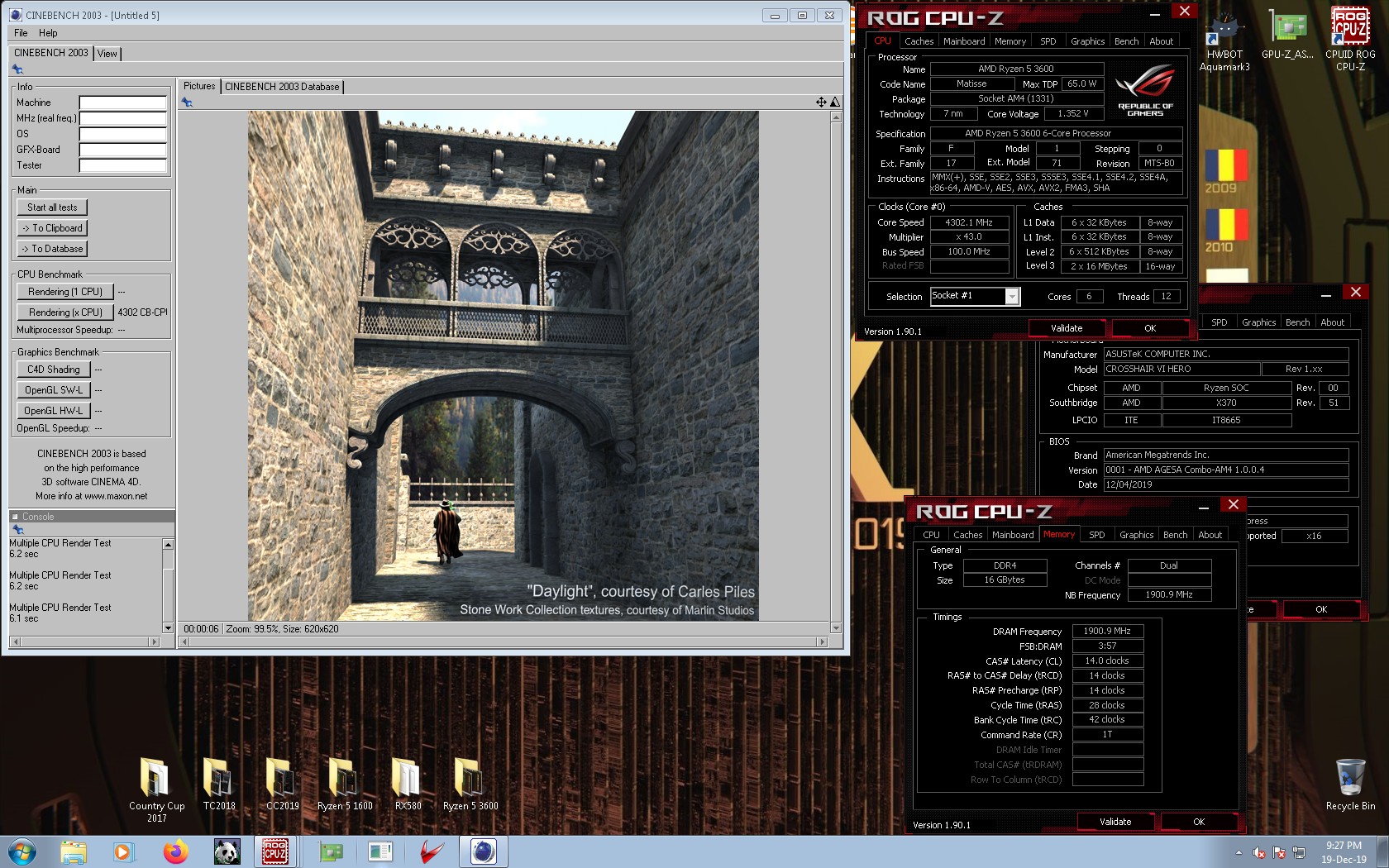Click into the Machine input field

[x=122, y=103]
